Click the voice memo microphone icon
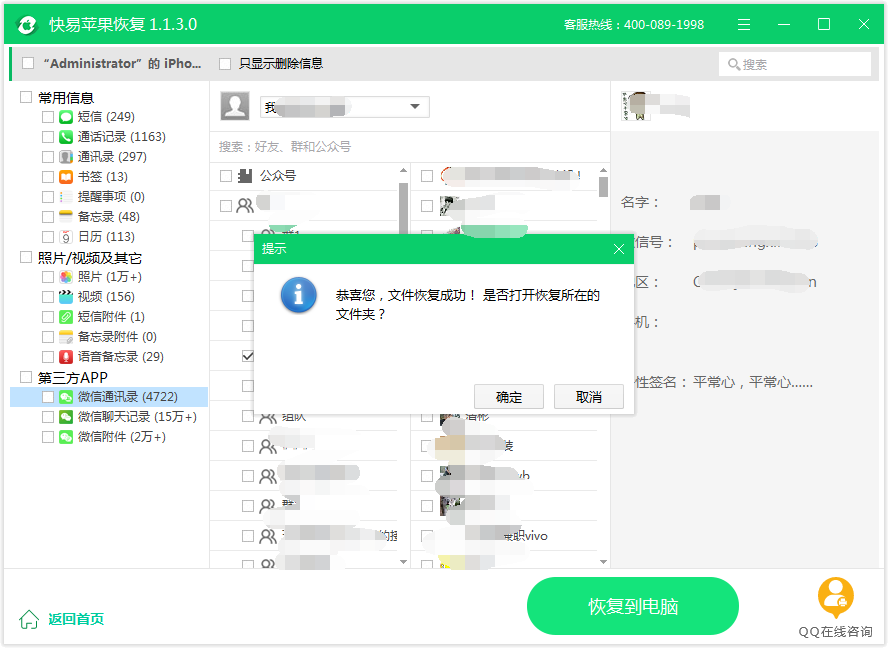The height and width of the screenshot is (648, 888). pyautogui.click(x=66, y=357)
